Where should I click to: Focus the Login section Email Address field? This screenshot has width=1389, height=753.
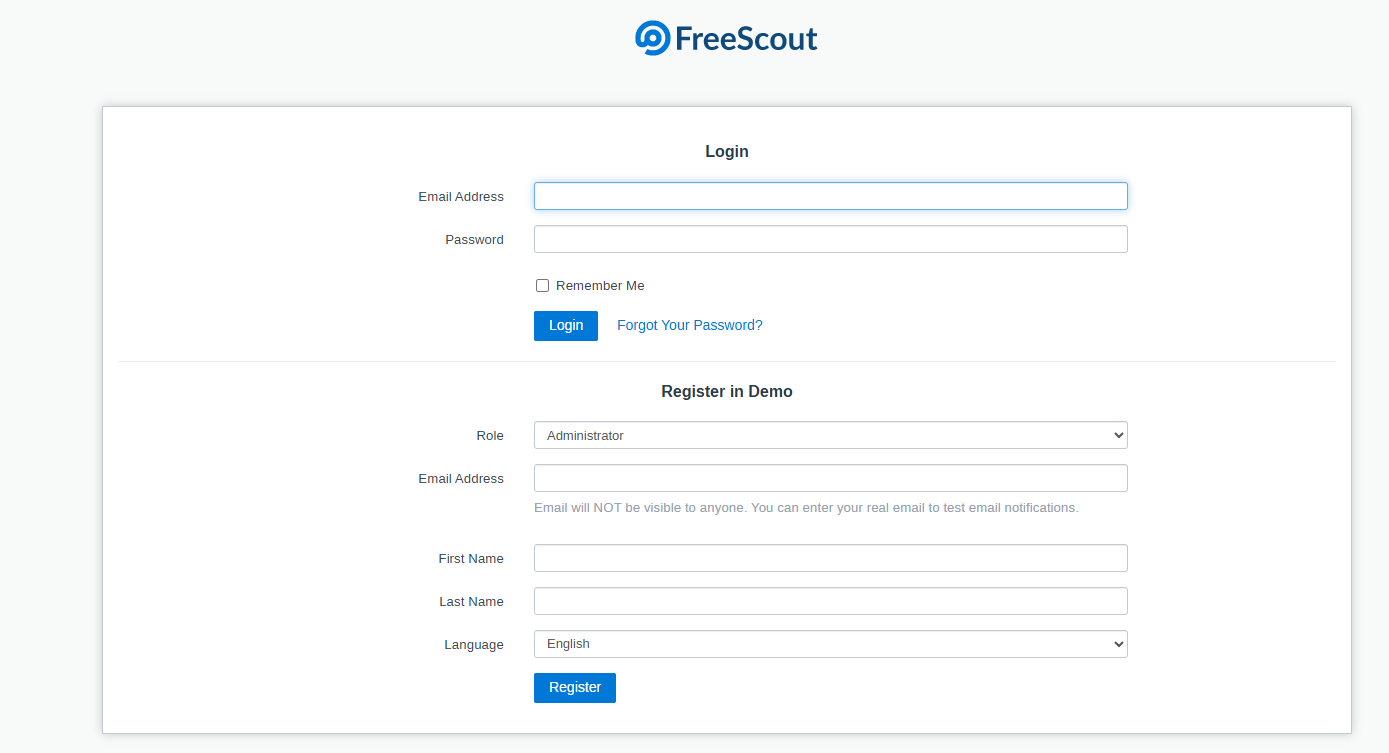[x=830, y=196]
